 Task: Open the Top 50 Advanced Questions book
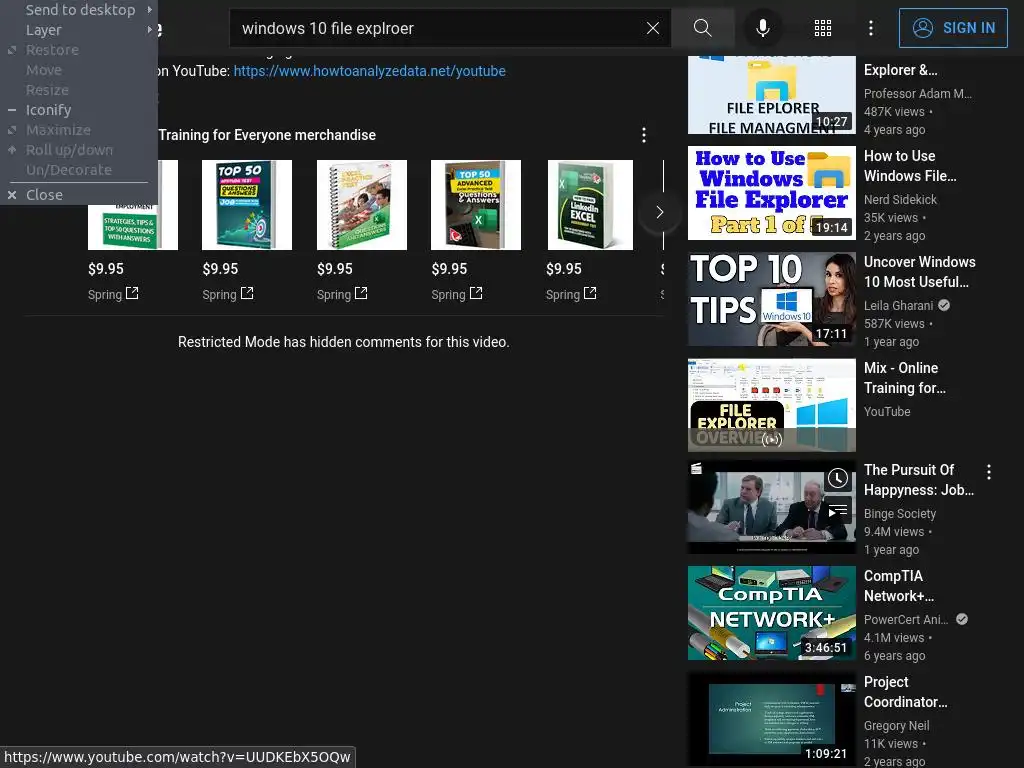[x=476, y=205]
